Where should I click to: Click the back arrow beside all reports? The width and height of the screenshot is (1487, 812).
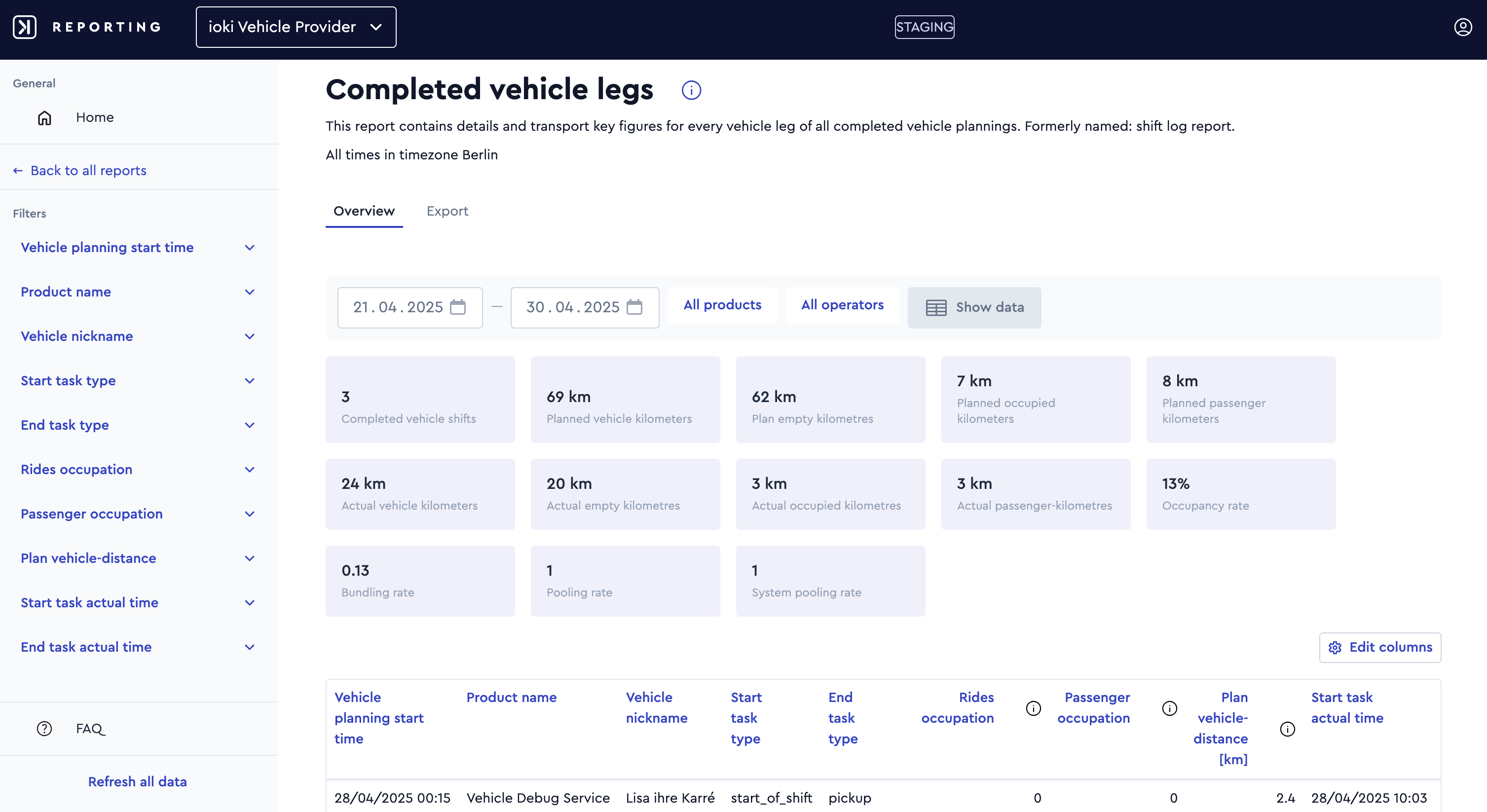pos(18,170)
